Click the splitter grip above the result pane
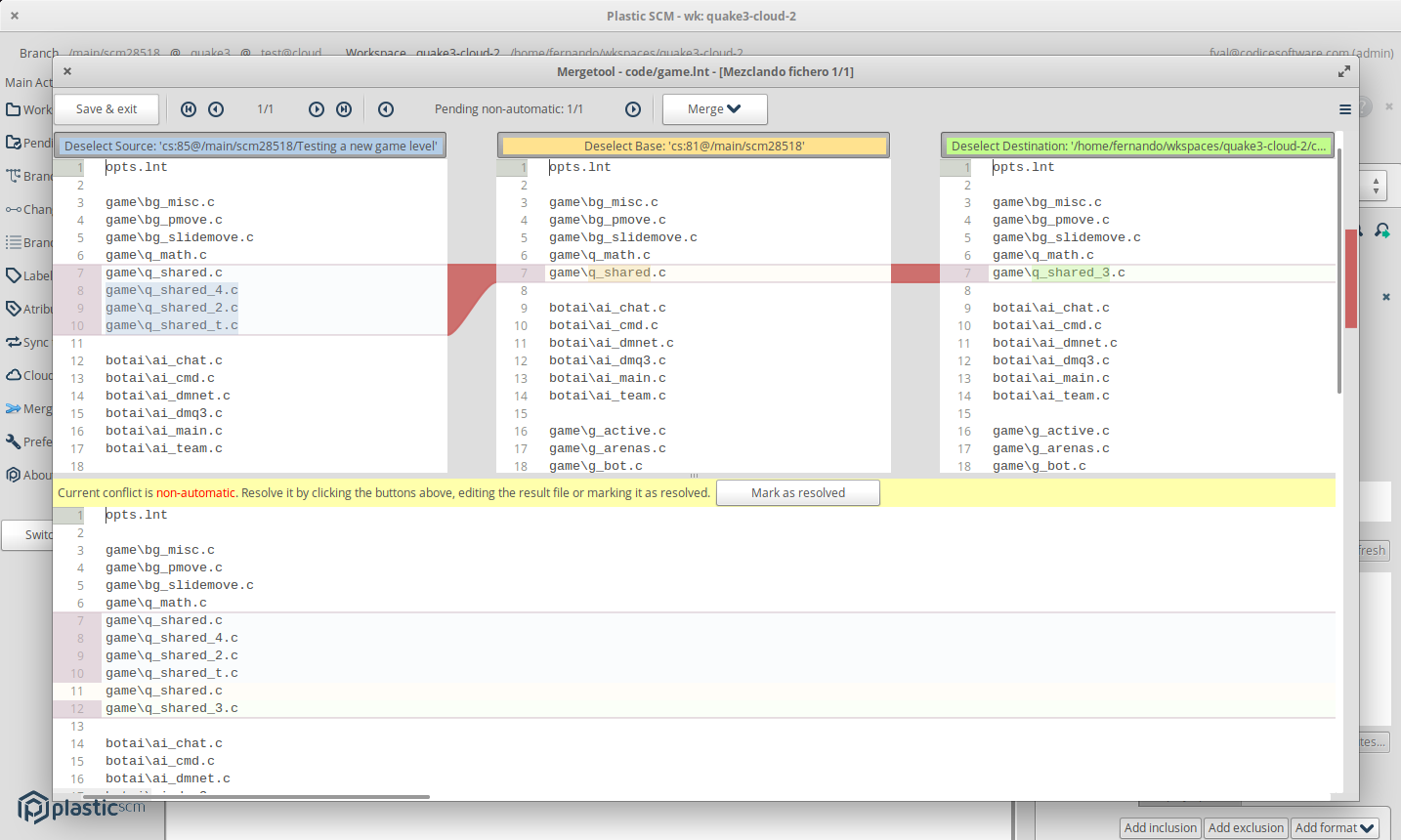The image size is (1401, 840). pyautogui.click(x=694, y=476)
